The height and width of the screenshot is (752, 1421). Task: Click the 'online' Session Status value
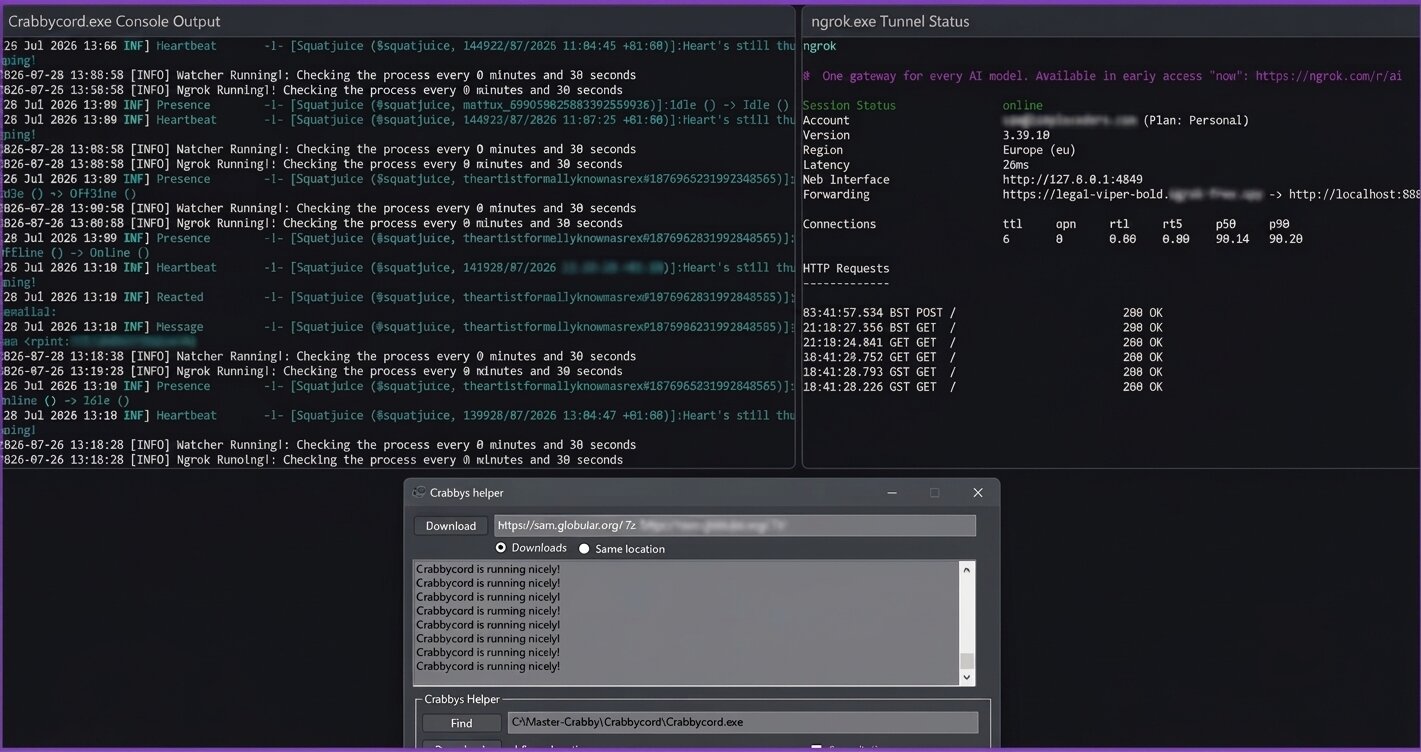pos(1023,106)
